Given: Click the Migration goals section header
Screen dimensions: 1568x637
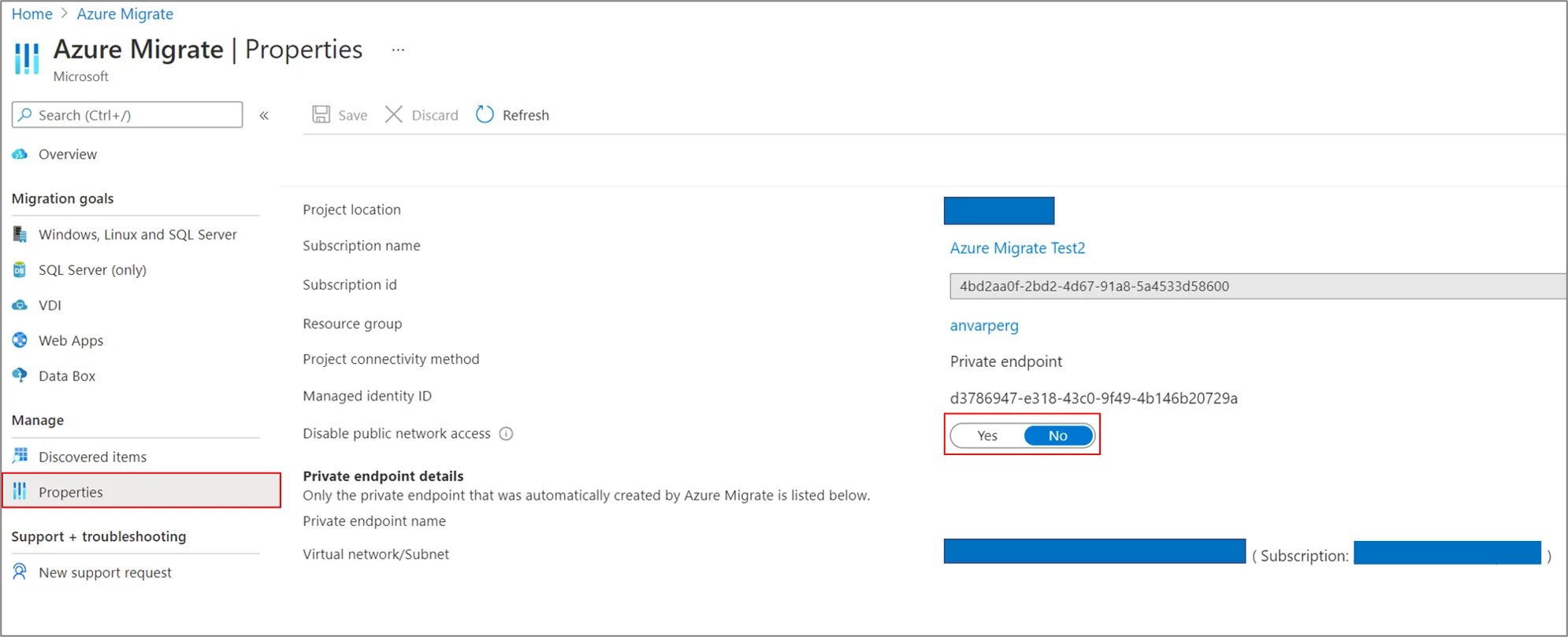Looking at the screenshot, I should tap(62, 198).
